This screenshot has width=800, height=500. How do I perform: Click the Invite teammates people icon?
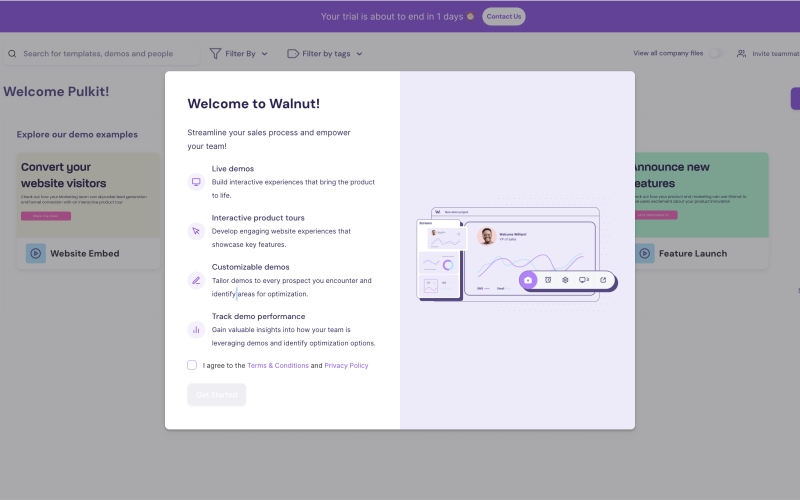(x=741, y=54)
